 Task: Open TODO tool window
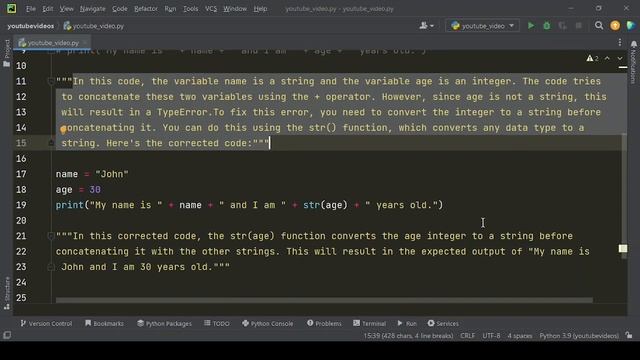pyautogui.click(x=217, y=323)
